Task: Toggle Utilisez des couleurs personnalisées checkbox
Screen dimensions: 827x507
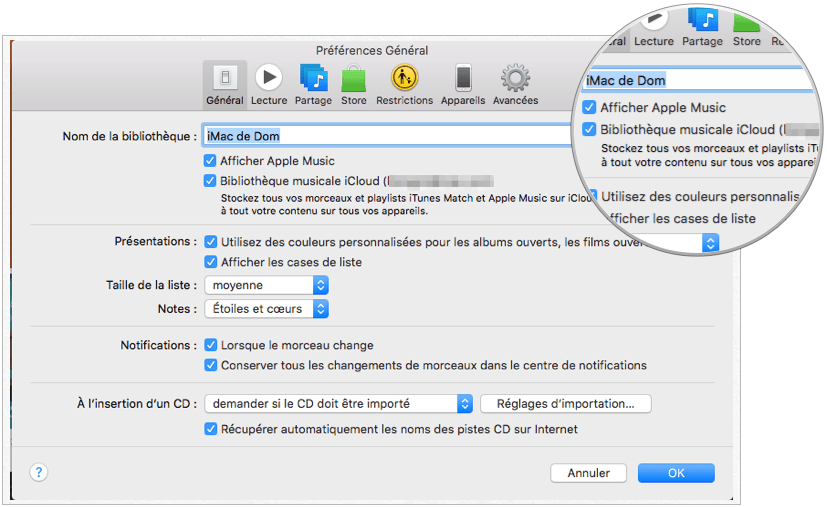Action: click(210, 242)
